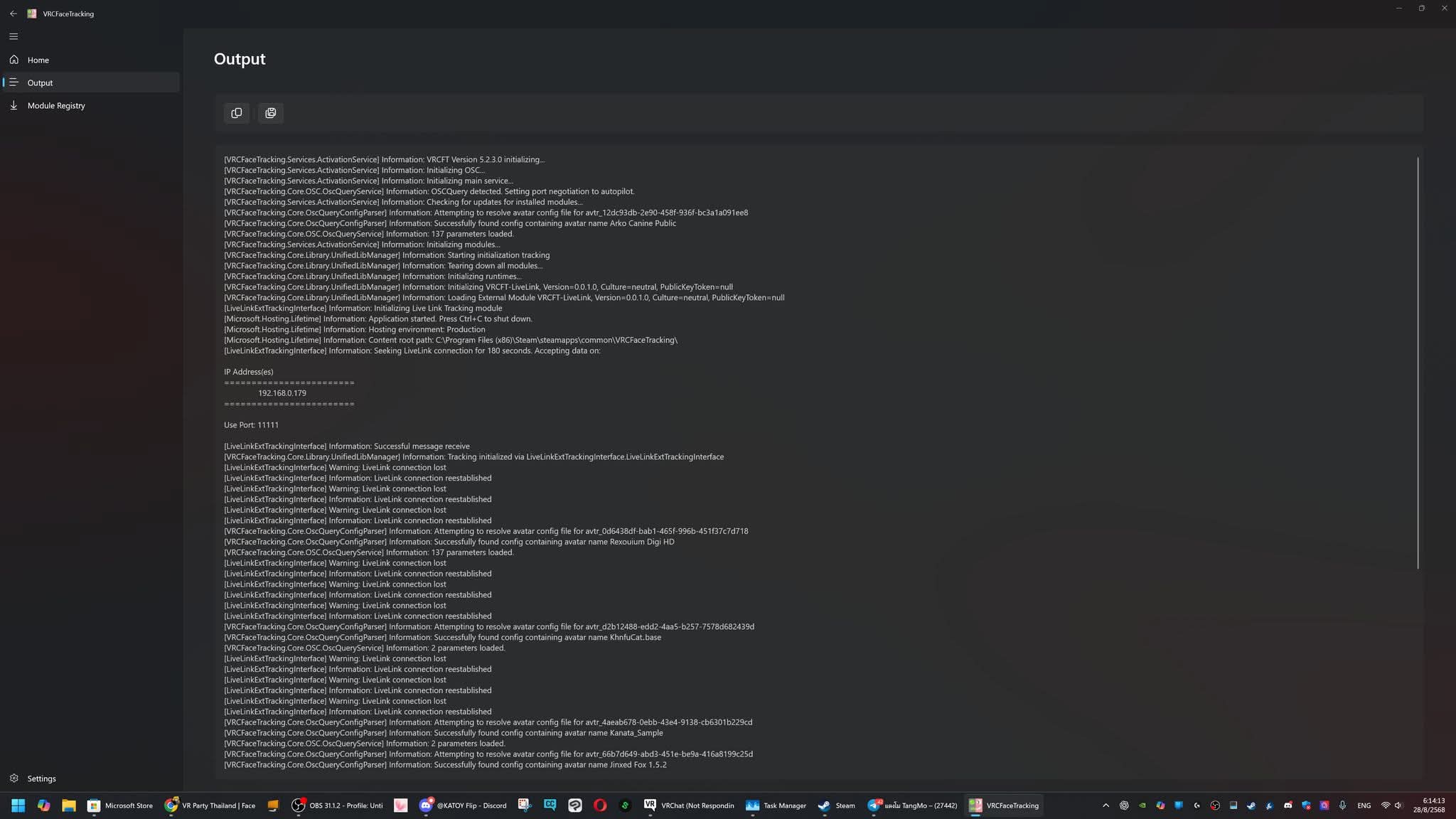Image resolution: width=1456 pixels, height=819 pixels.
Task: Click the save output log icon button
Action: [x=271, y=113]
